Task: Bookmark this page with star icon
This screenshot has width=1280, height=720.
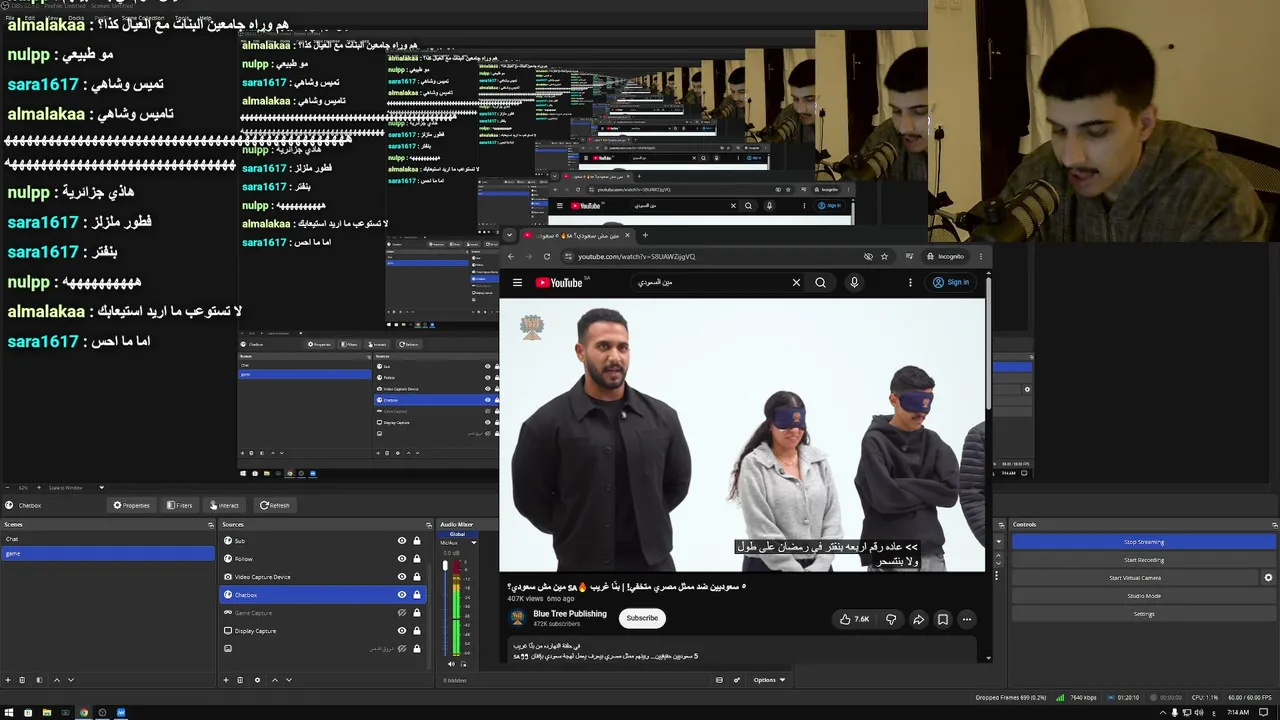Action: 884,256
